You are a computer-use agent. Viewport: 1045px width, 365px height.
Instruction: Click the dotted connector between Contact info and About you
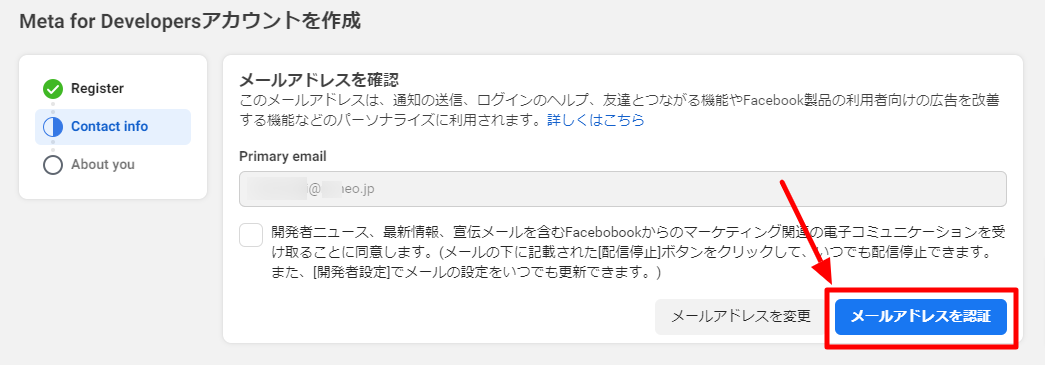point(53,145)
